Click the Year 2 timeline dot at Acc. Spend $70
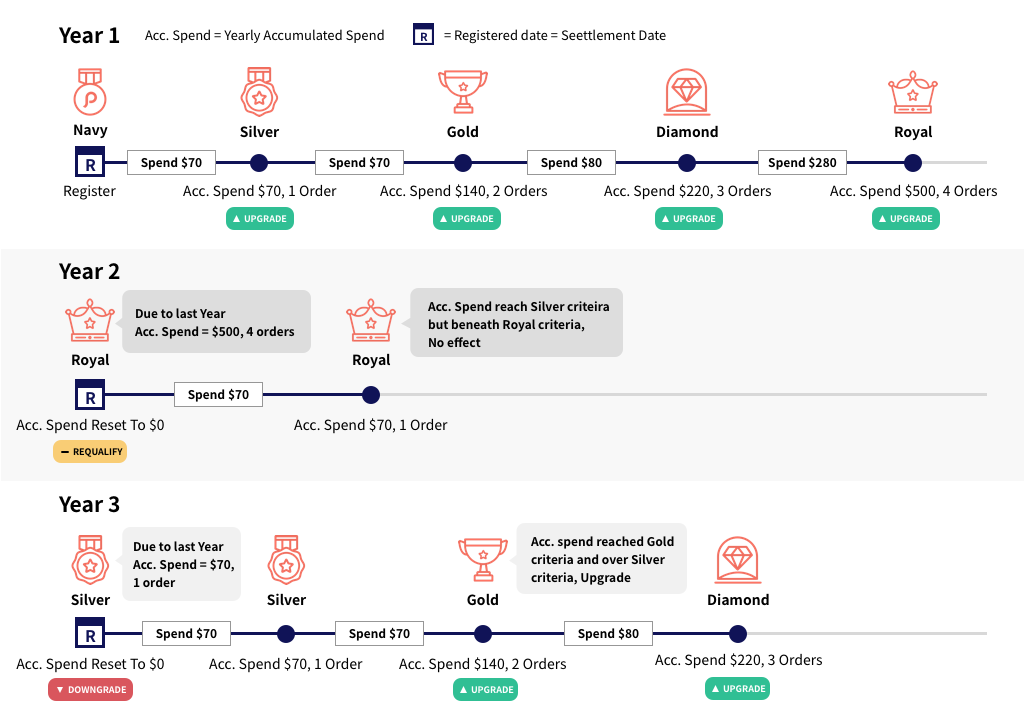 (x=371, y=394)
